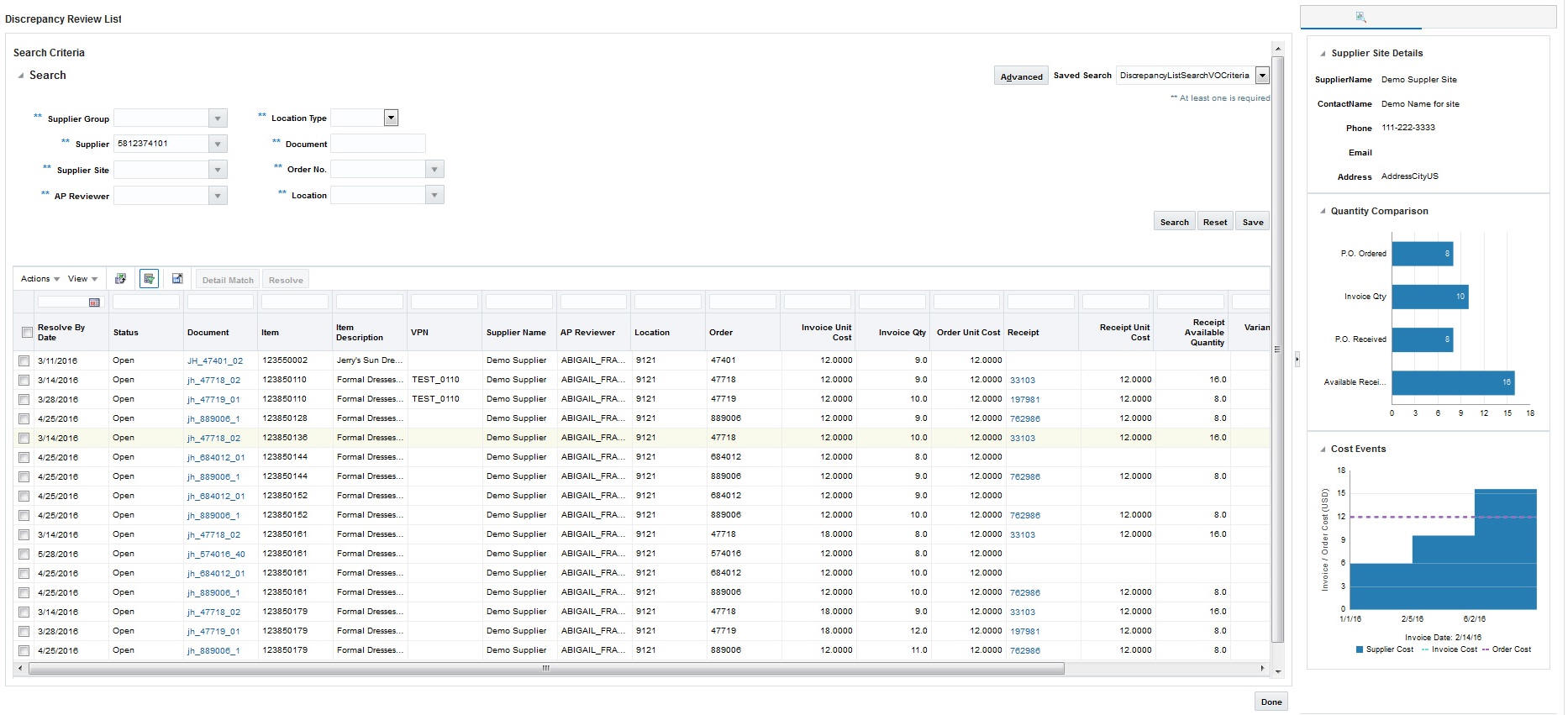Click the Invoice Cost legend entry
This screenshot has height=715, width=1568.
1450,649
